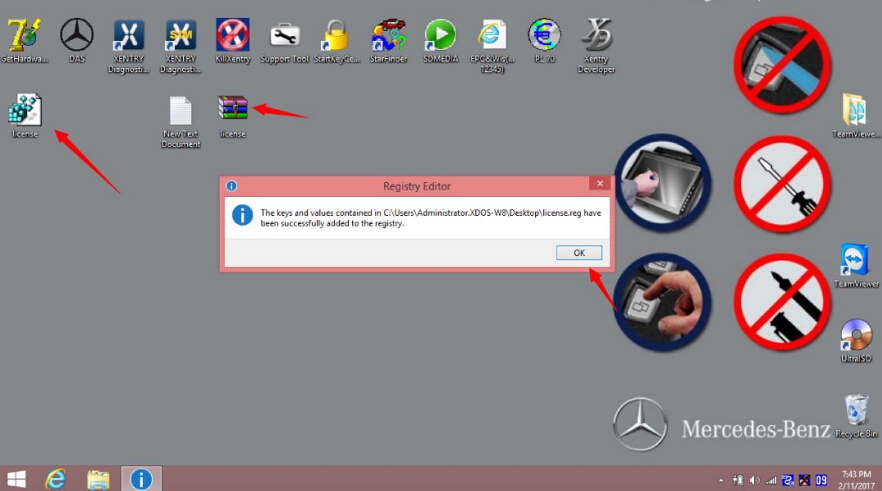
Task: Open the UltraISO disc icon
Action: 856,336
